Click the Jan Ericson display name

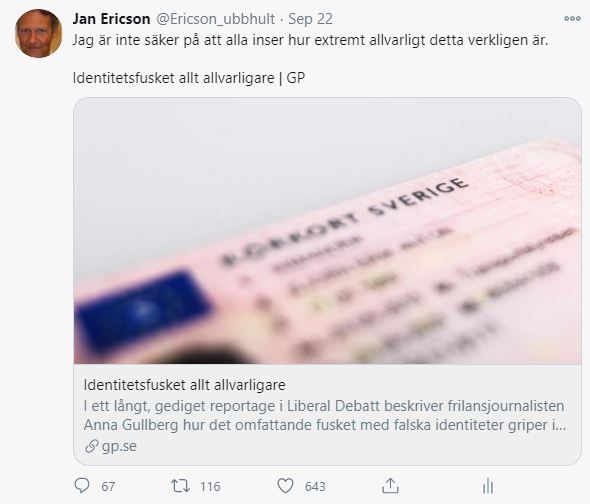click(x=111, y=19)
